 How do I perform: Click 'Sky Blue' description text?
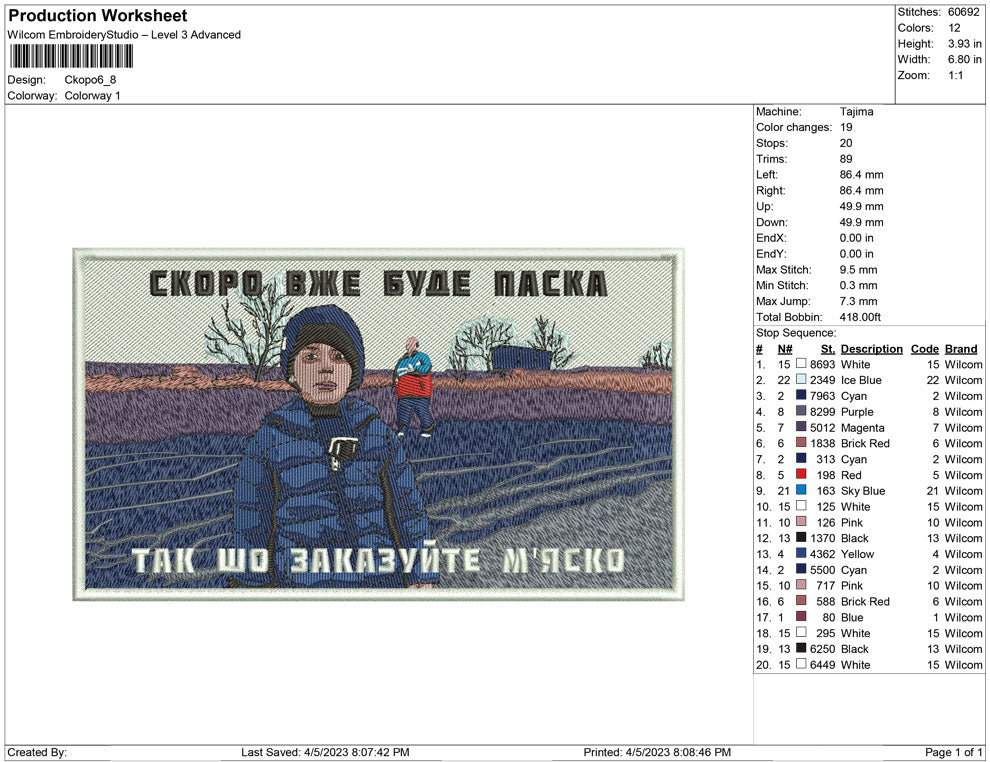(x=862, y=491)
